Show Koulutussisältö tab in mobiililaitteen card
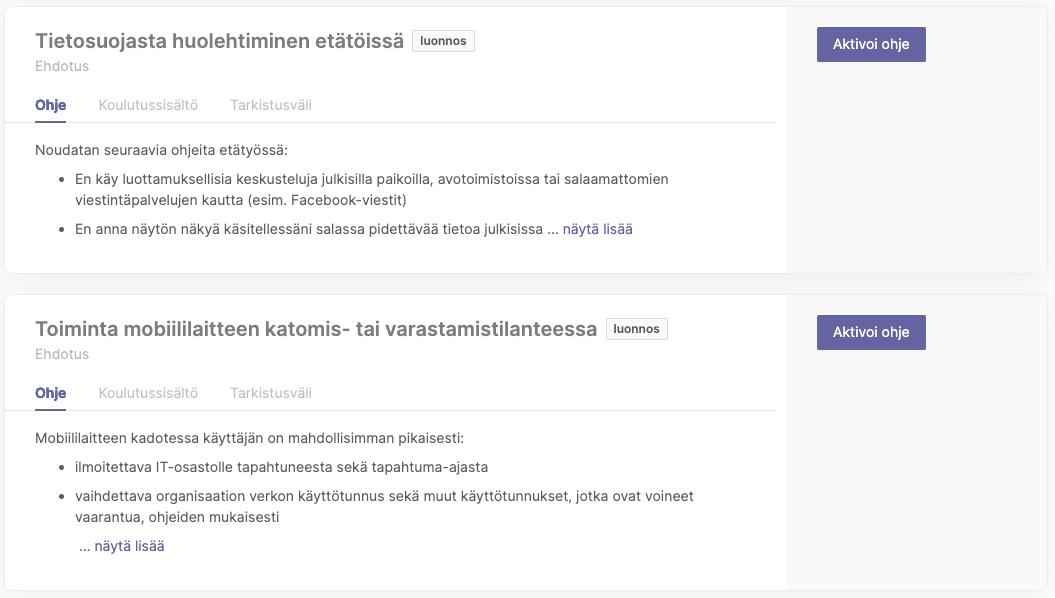Image resolution: width=1055 pixels, height=598 pixels. [148, 393]
